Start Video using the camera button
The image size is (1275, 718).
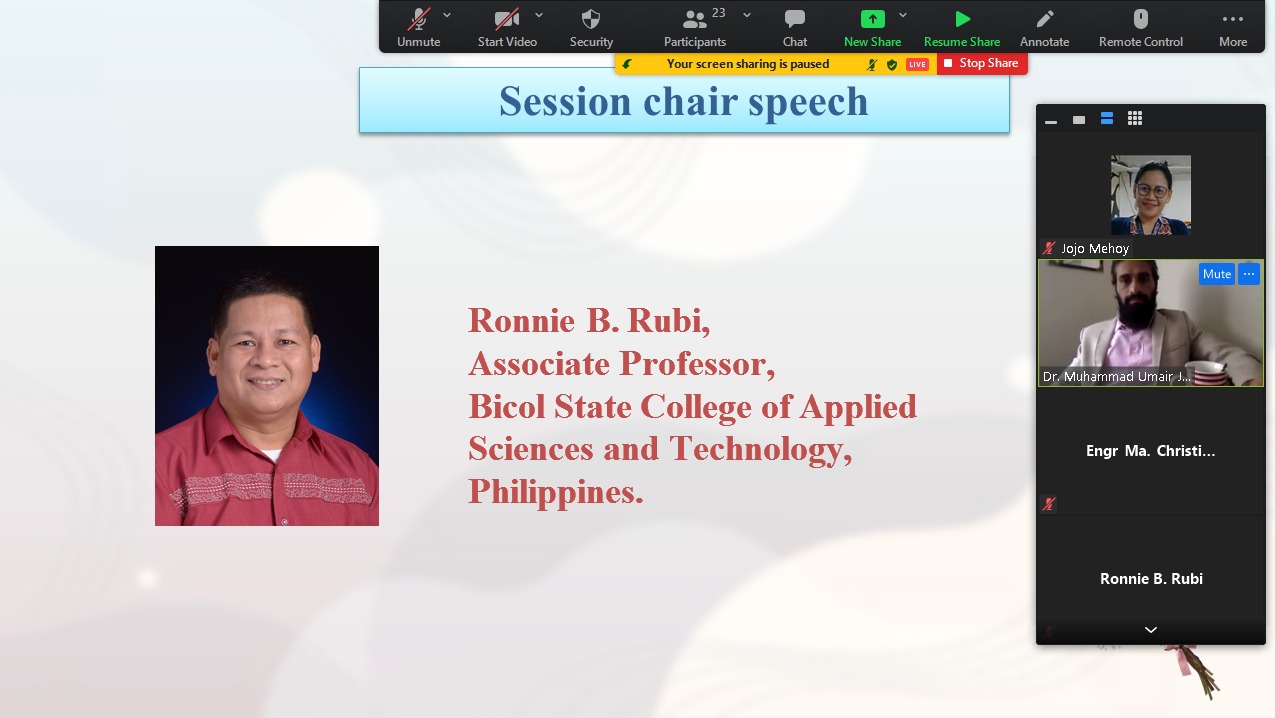click(x=507, y=28)
